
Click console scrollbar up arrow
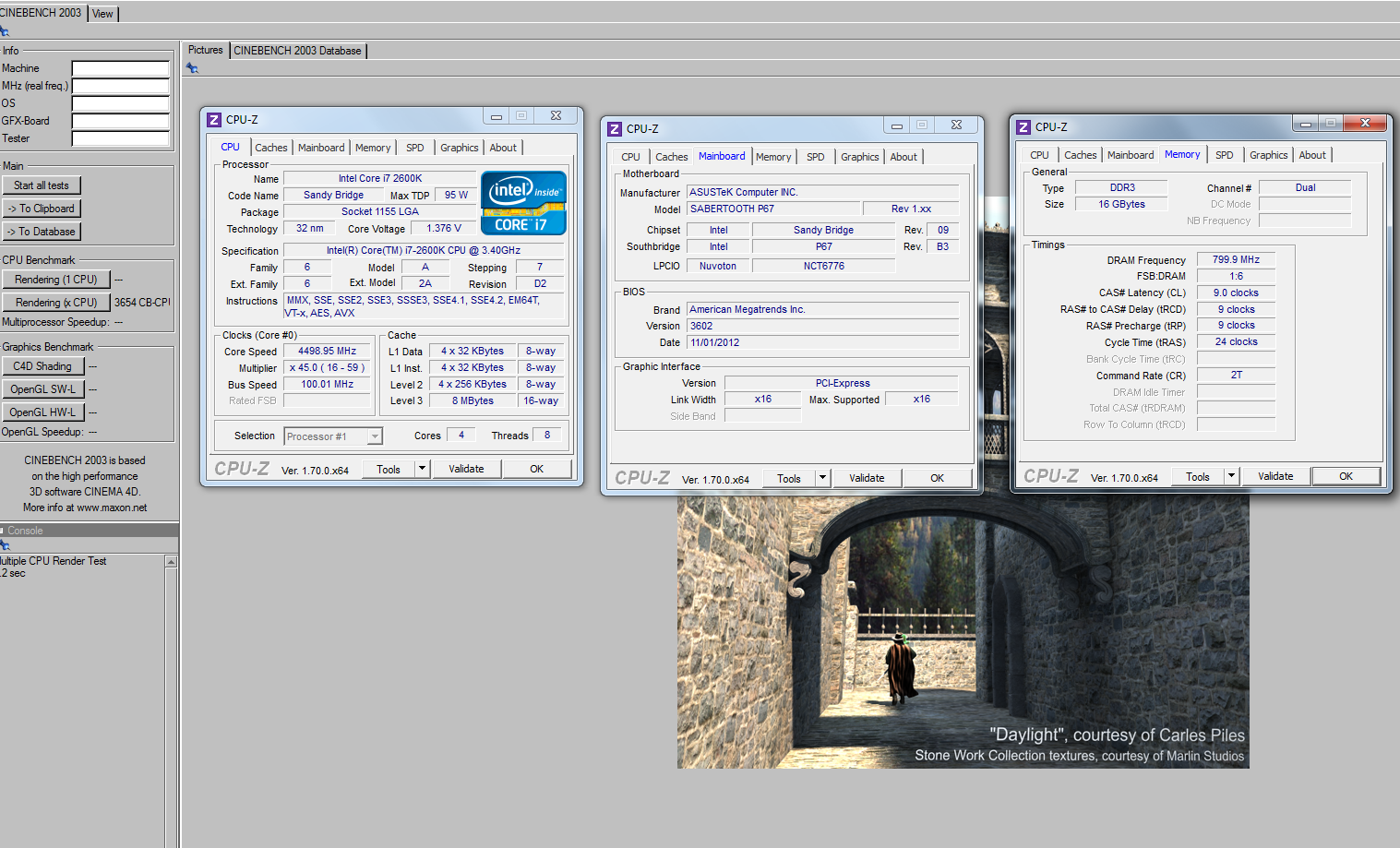(171, 562)
